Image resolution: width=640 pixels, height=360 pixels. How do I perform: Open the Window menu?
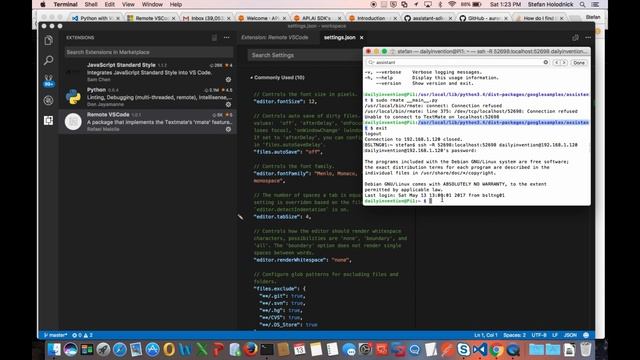(x=152, y=4)
